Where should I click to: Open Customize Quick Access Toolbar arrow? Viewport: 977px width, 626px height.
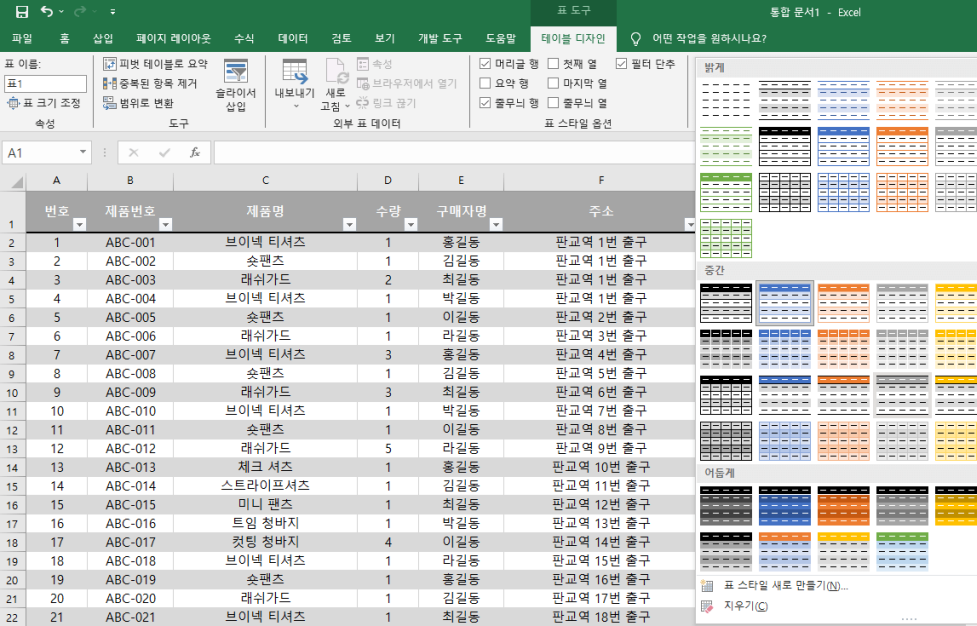[113, 12]
